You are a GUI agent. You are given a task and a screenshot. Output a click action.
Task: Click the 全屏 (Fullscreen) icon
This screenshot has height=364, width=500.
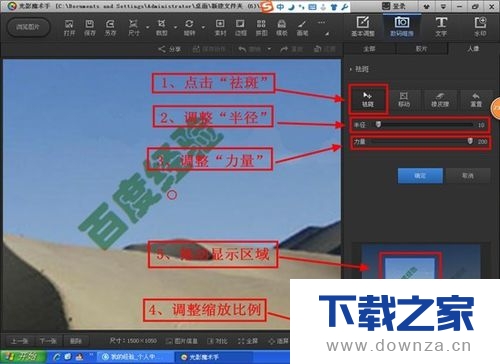[x=248, y=341]
